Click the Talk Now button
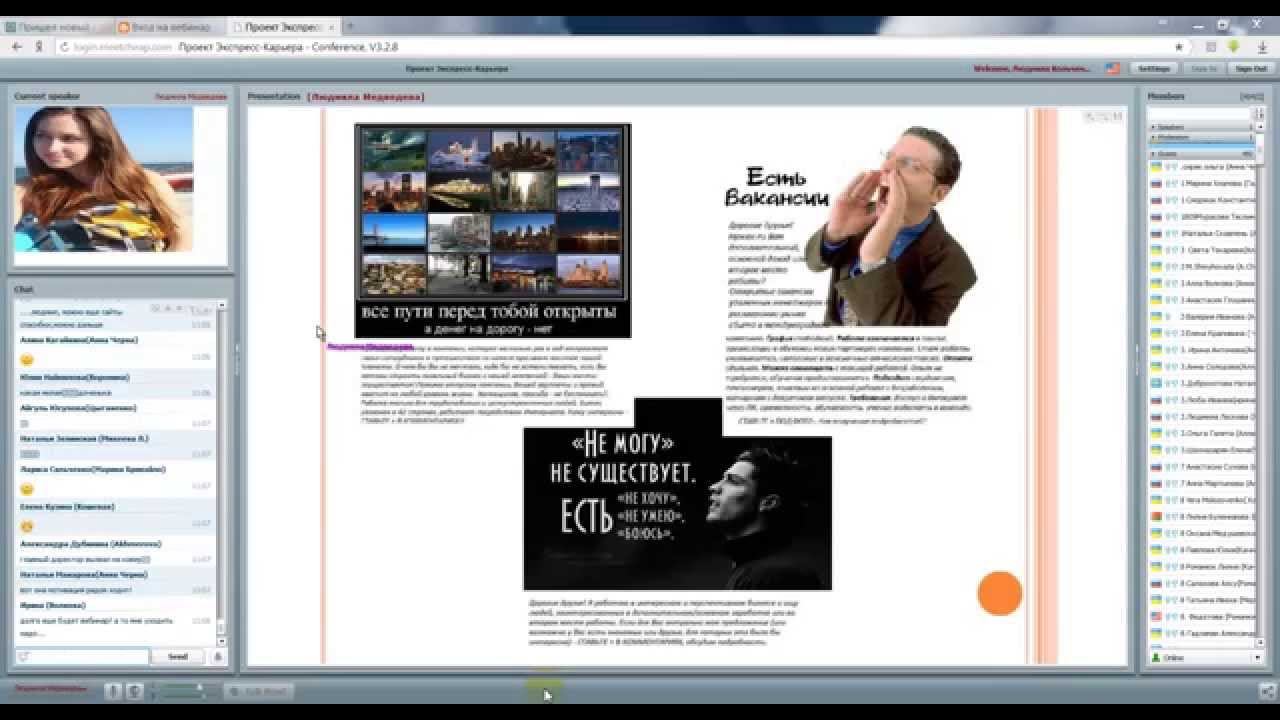The height and width of the screenshot is (720, 1280). tap(258, 691)
